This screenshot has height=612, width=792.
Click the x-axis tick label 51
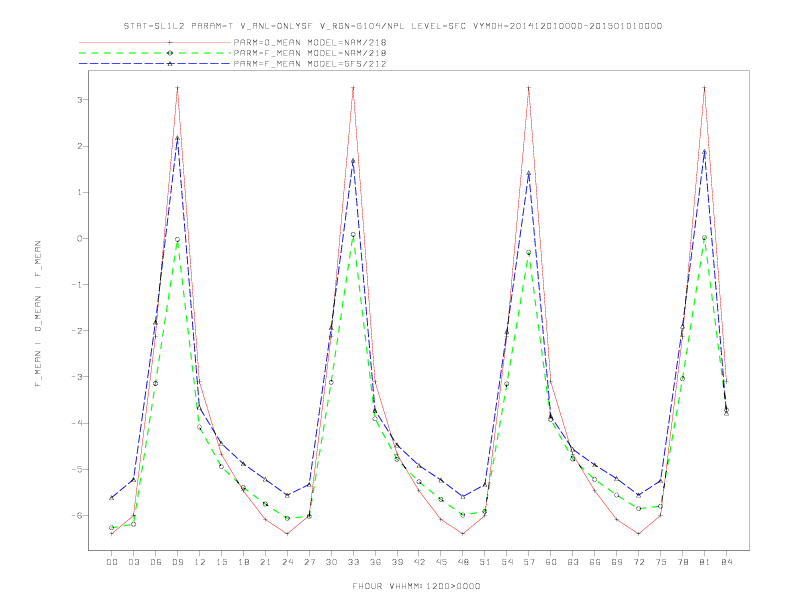pos(485,562)
